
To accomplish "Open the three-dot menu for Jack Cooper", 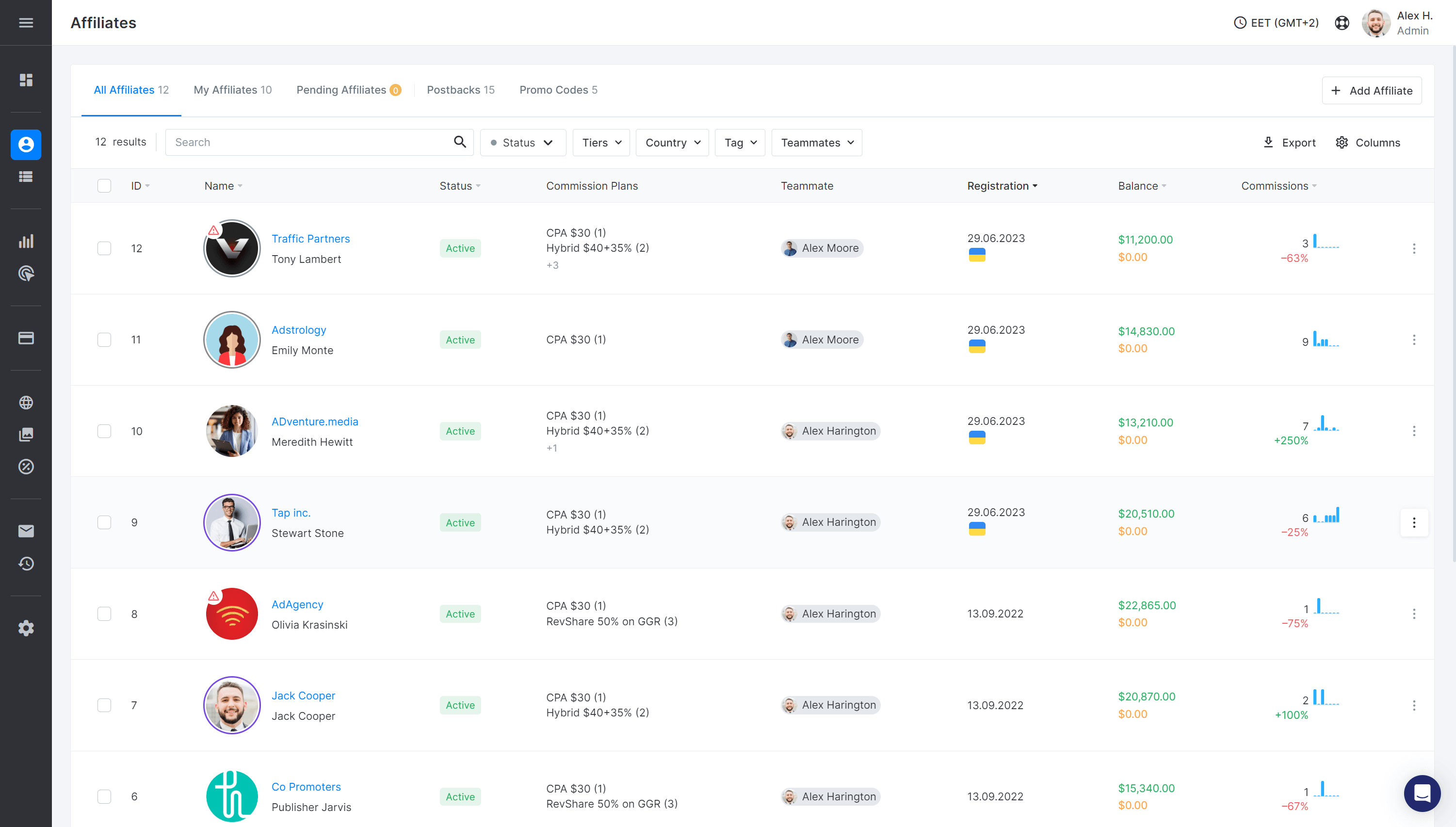I will coord(1414,705).
